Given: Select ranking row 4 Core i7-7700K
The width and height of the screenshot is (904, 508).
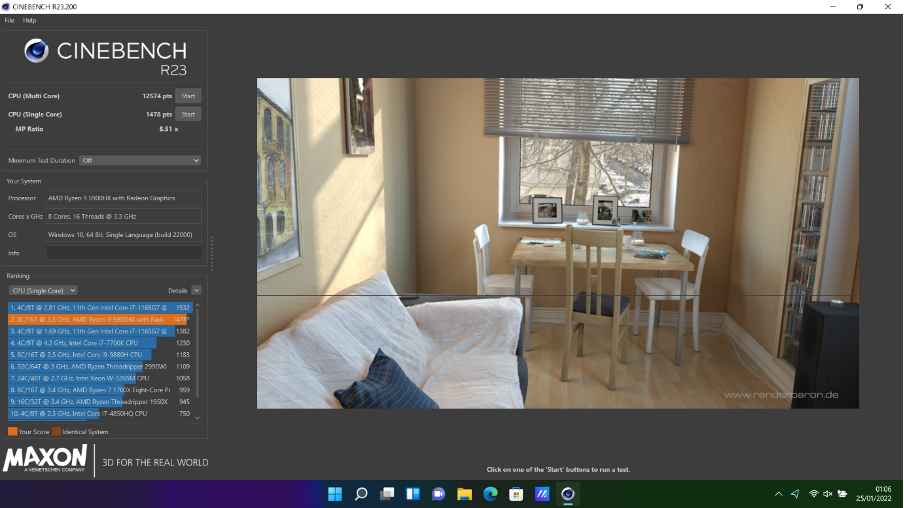Looking at the screenshot, I should [x=100, y=343].
